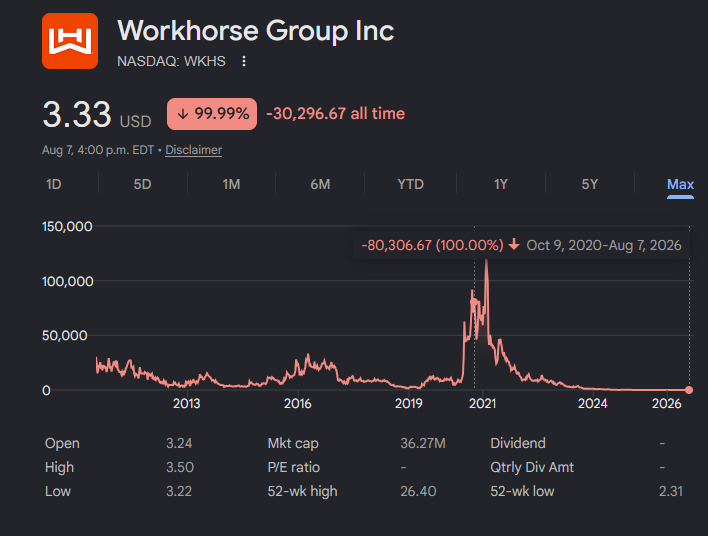The height and width of the screenshot is (536, 708).
Task: Select the 5D time range tab
Action: 142,184
